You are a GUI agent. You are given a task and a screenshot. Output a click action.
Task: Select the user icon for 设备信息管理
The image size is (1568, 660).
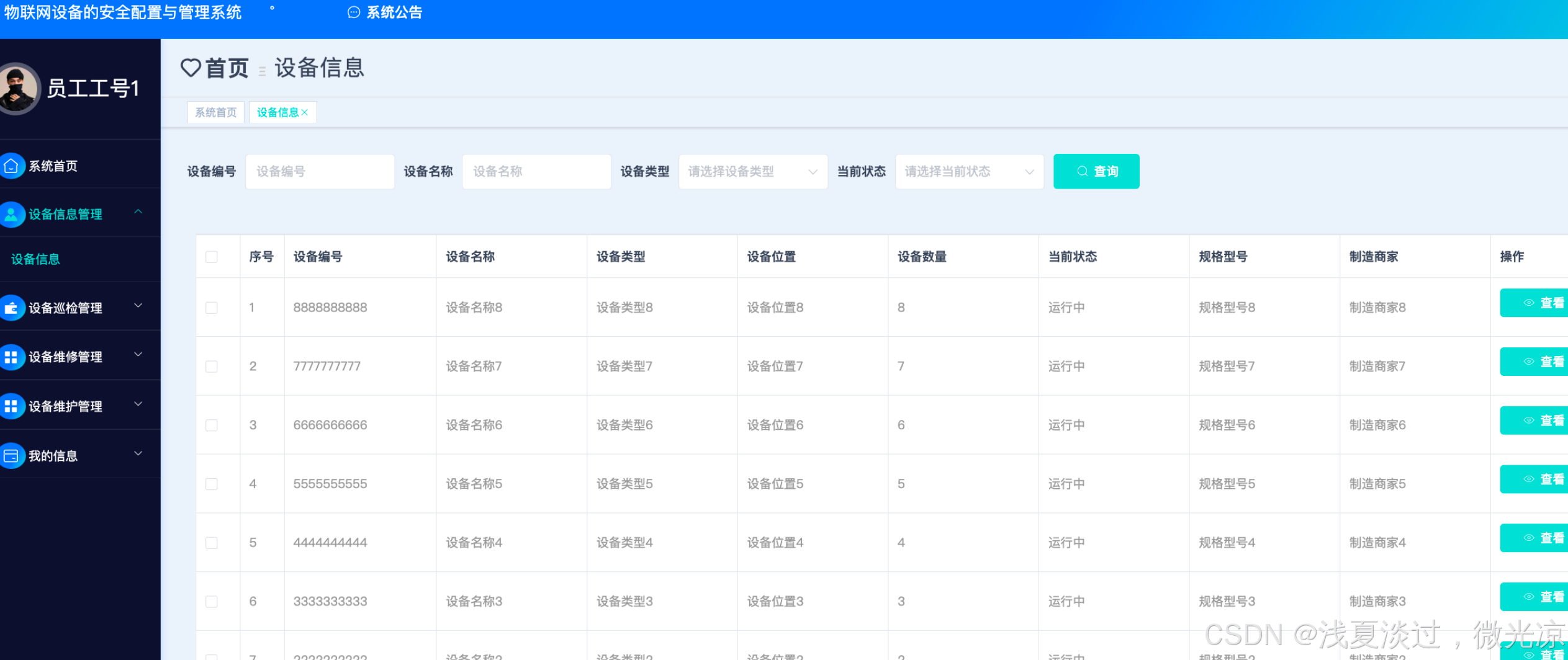pos(11,214)
